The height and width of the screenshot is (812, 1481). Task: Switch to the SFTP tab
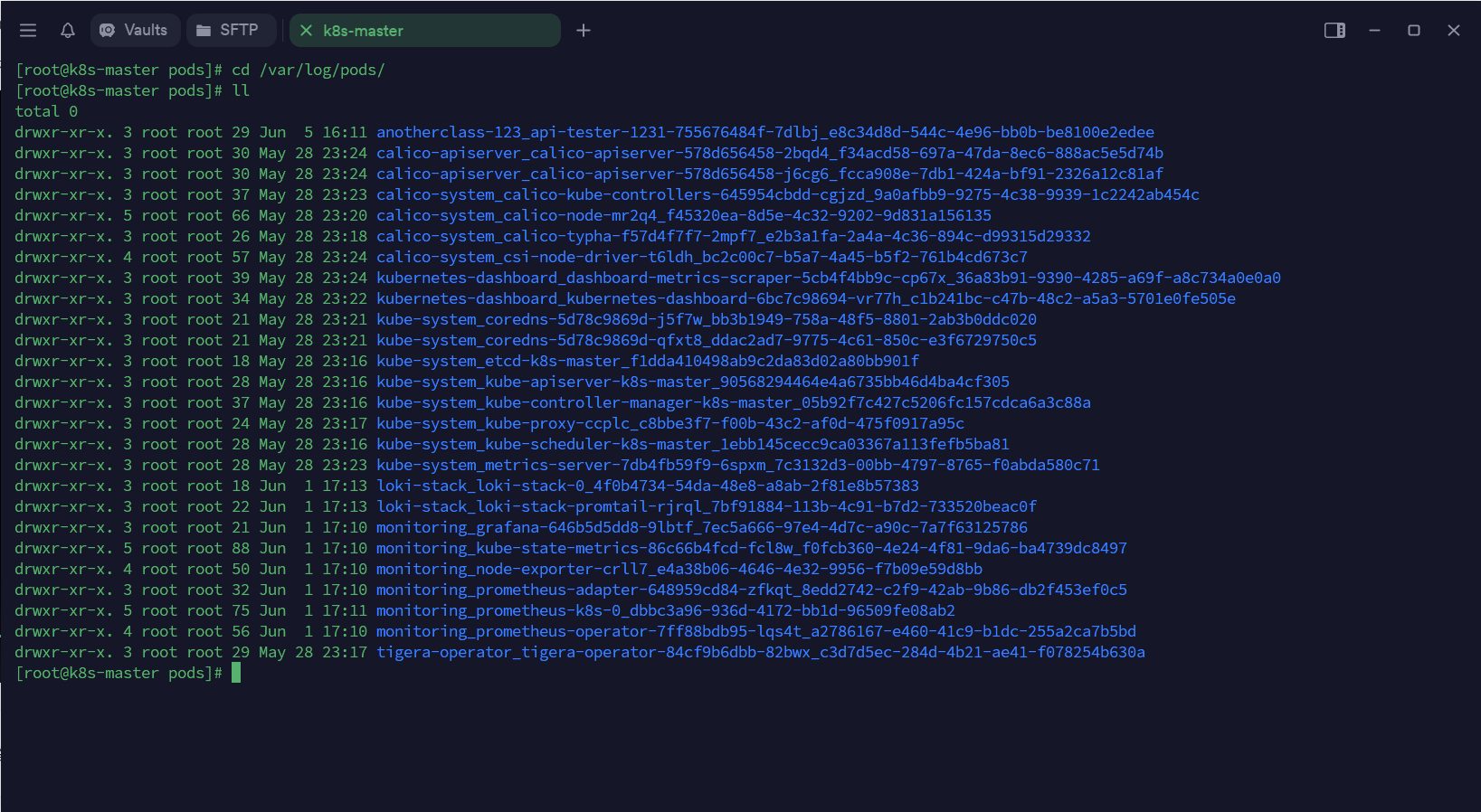(229, 30)
